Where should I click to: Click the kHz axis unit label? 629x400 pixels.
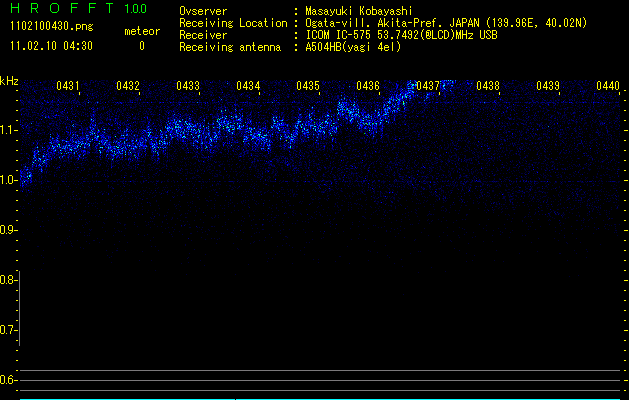coord(10,81)
